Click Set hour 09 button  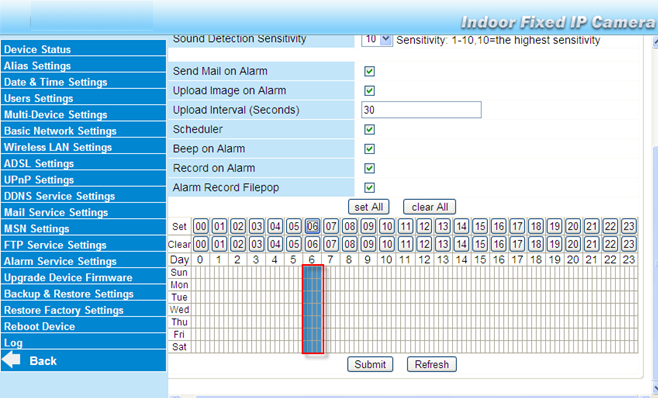(368, 226)
